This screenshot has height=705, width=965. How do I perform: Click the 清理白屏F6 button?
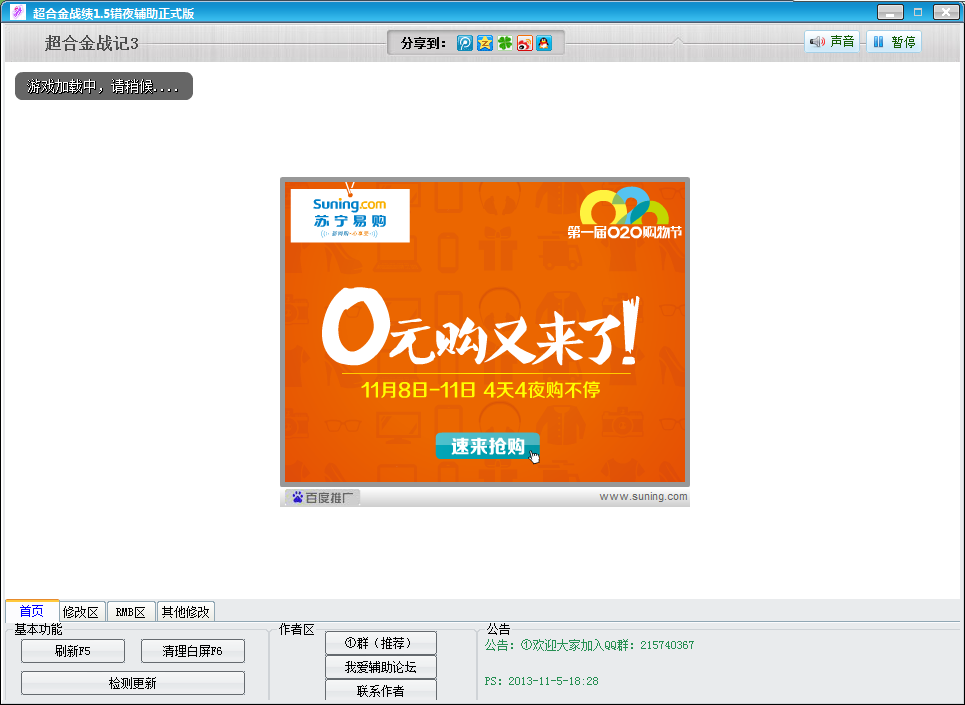[x=193, y=651]
